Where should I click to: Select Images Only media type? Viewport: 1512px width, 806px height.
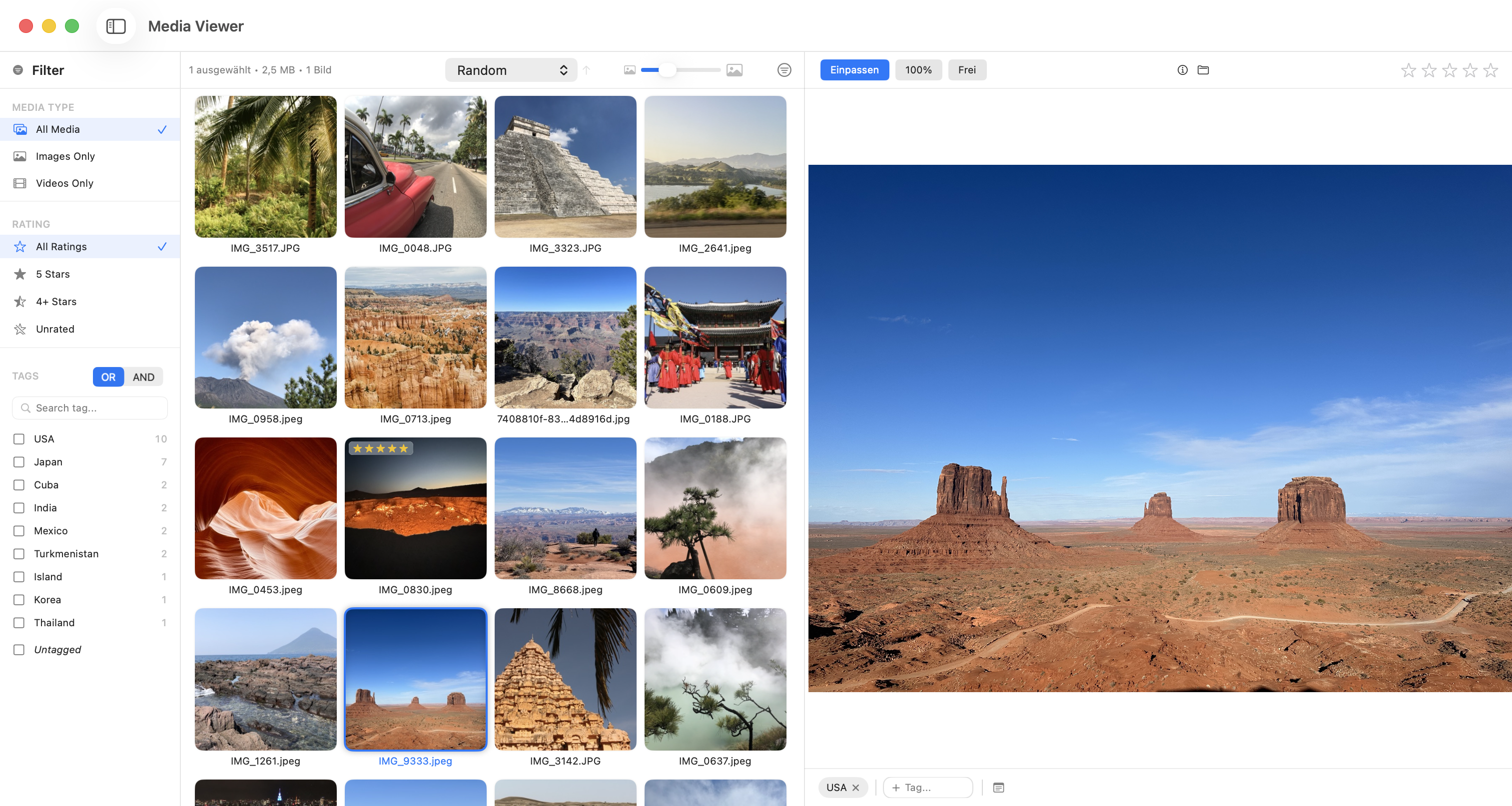[x=64, y=156]
